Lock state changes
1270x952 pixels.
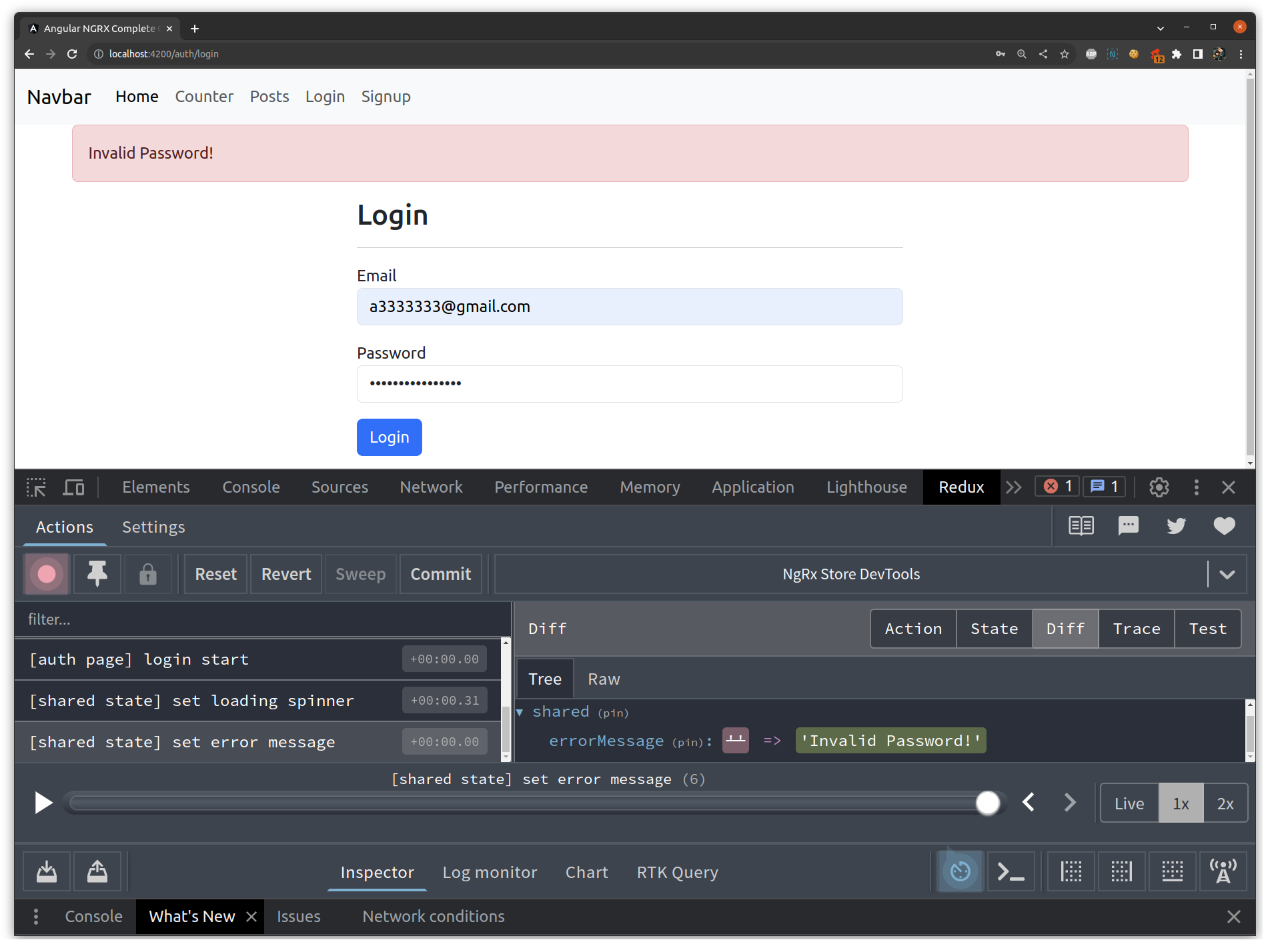(x=148, y=573)
